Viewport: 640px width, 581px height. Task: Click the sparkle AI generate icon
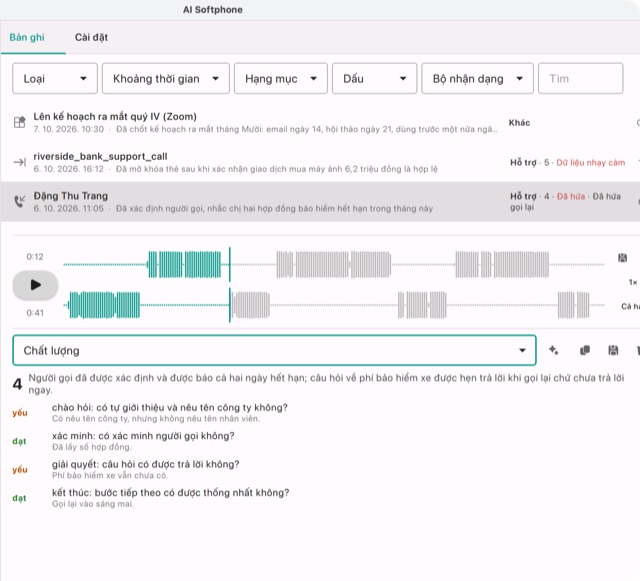click(553, 350)
